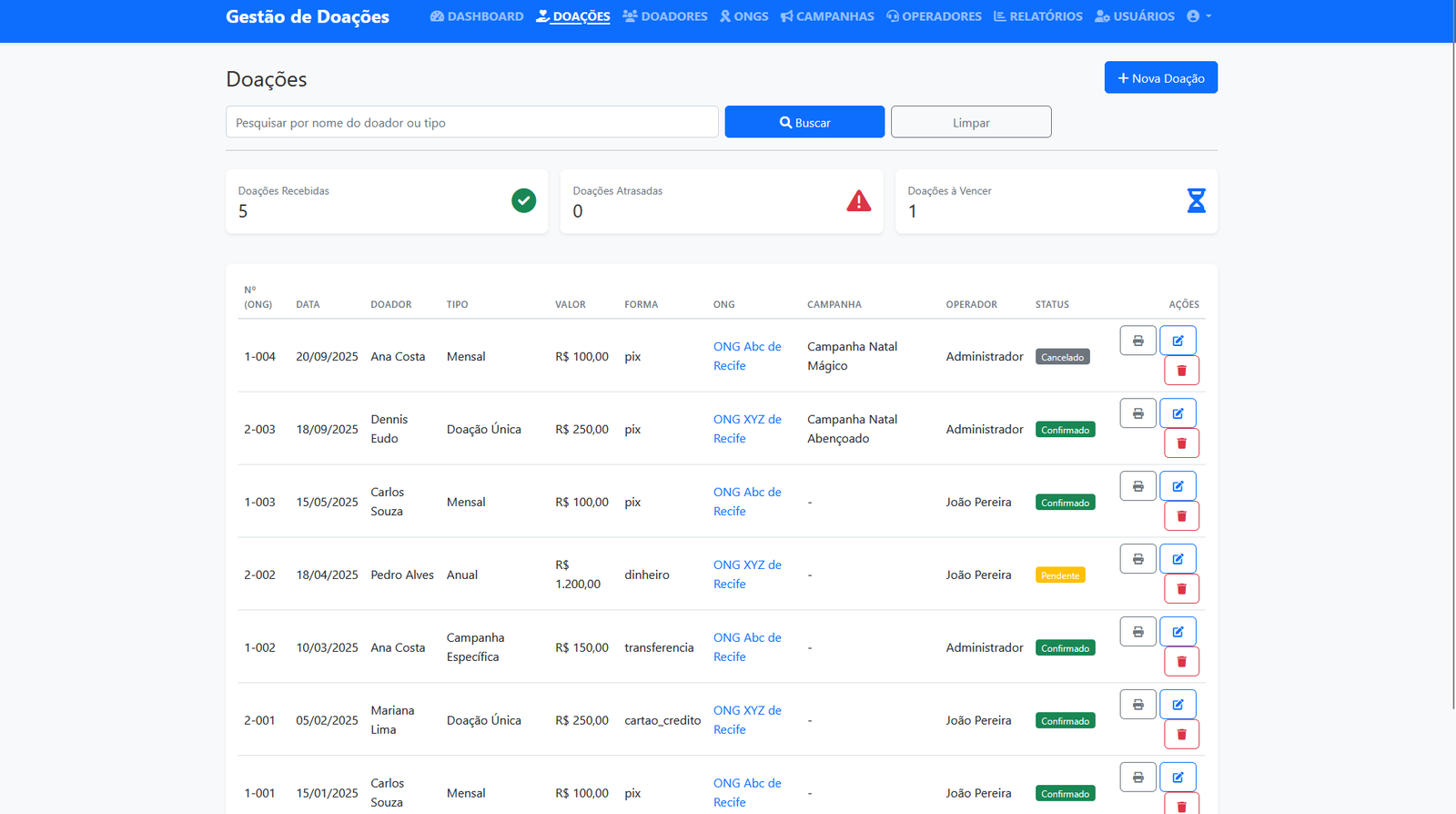Print the donation 1-004 receipt
The width and height of the screenshot is (1456, 814).
[1137, 341]
